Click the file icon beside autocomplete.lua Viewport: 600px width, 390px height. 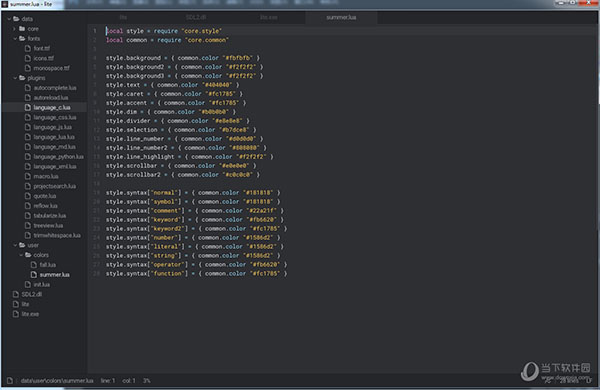click(x=28, y=88)
